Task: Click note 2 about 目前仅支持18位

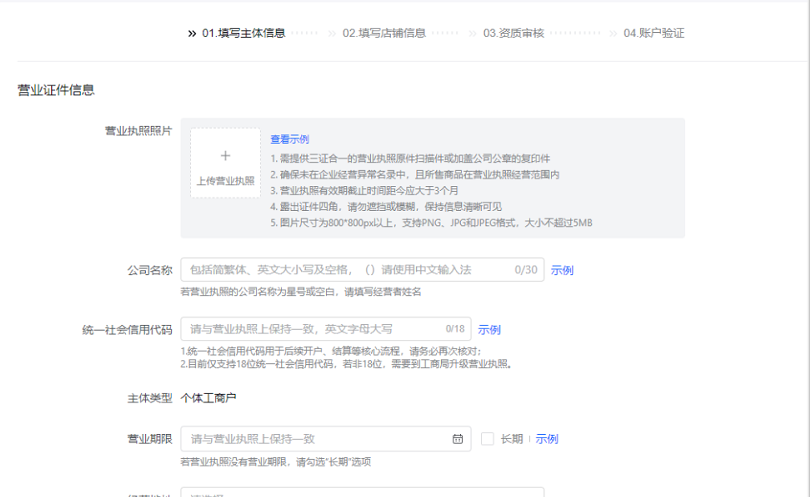Action: pyautogui.click(x=347, y=364)
